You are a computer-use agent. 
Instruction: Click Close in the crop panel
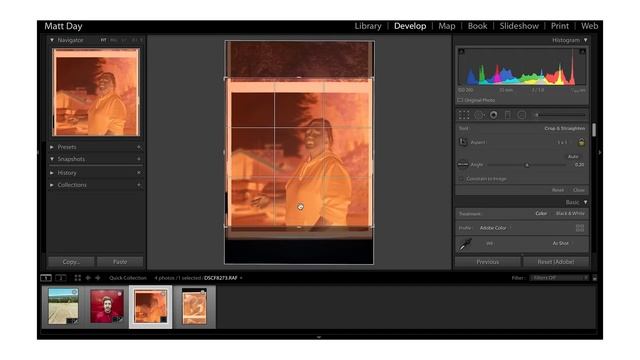[578, 190]
